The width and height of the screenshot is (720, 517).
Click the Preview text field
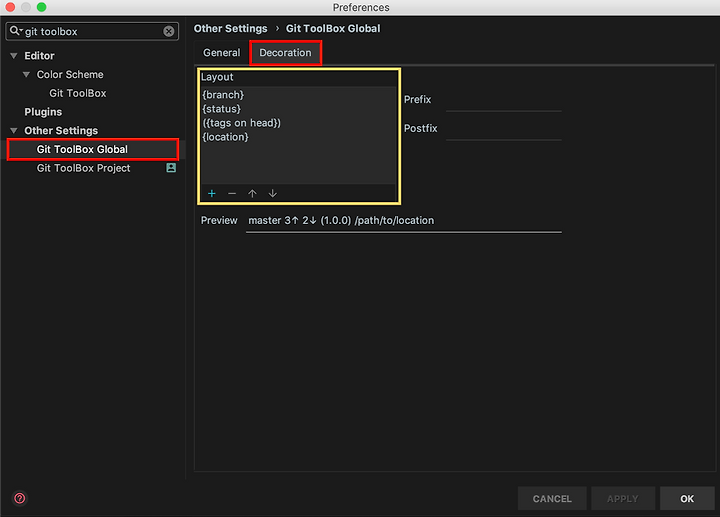(404, 221)
